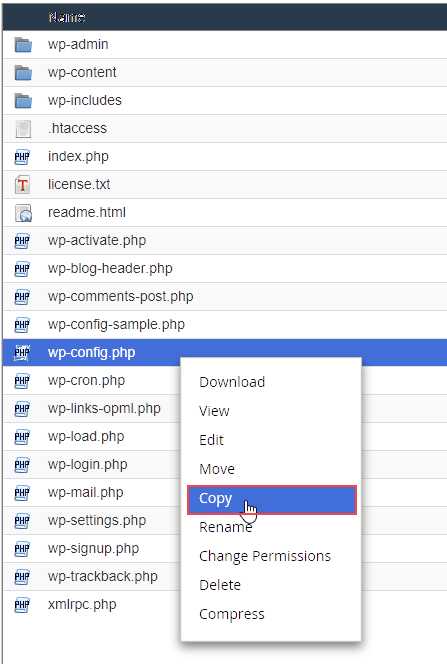Select Edit from the context menu
The width and height of the screenshot is (447, 664).
click(x=211, y=440)
